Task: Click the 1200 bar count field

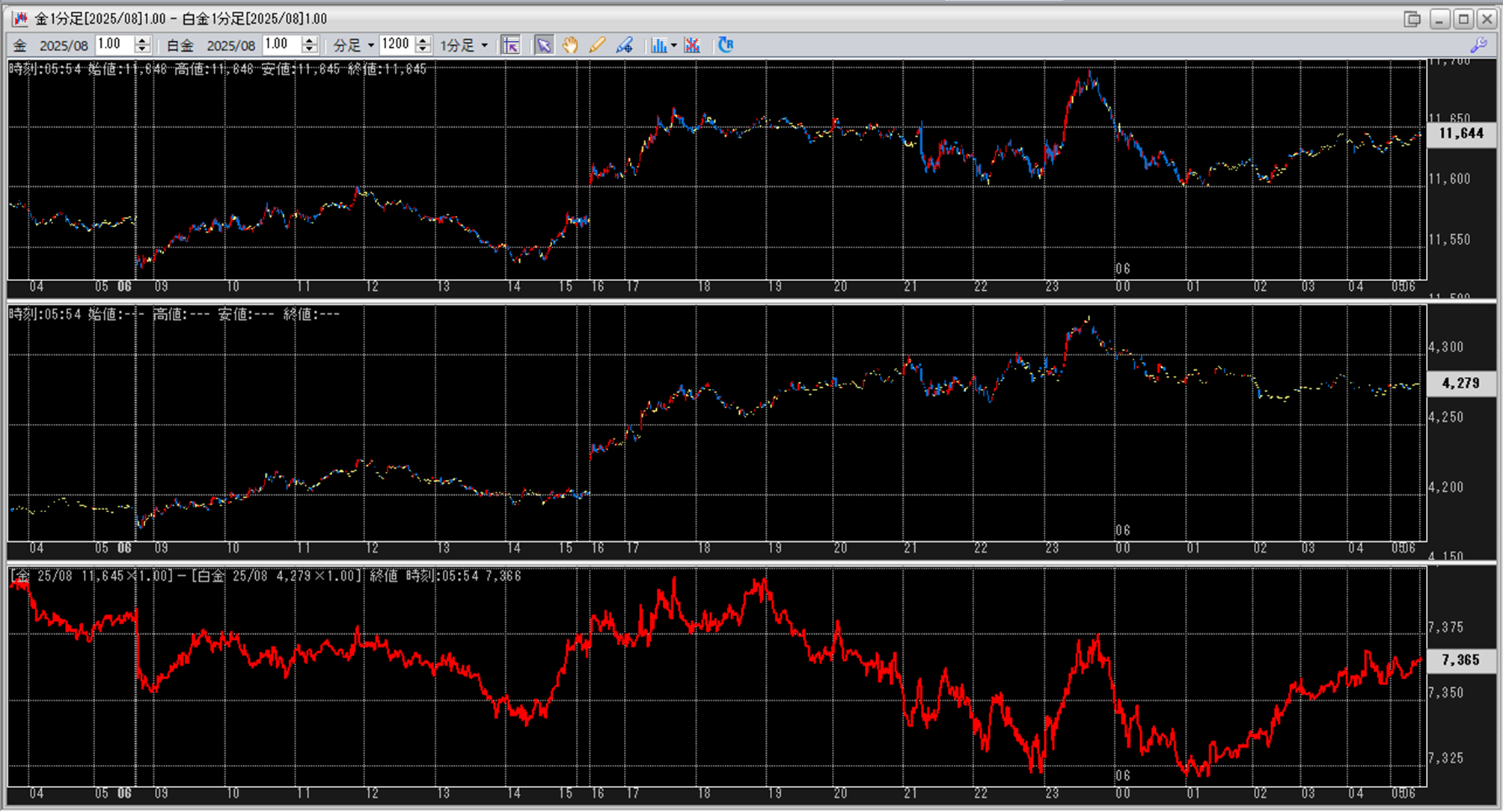Action: [x=397, y=45]
